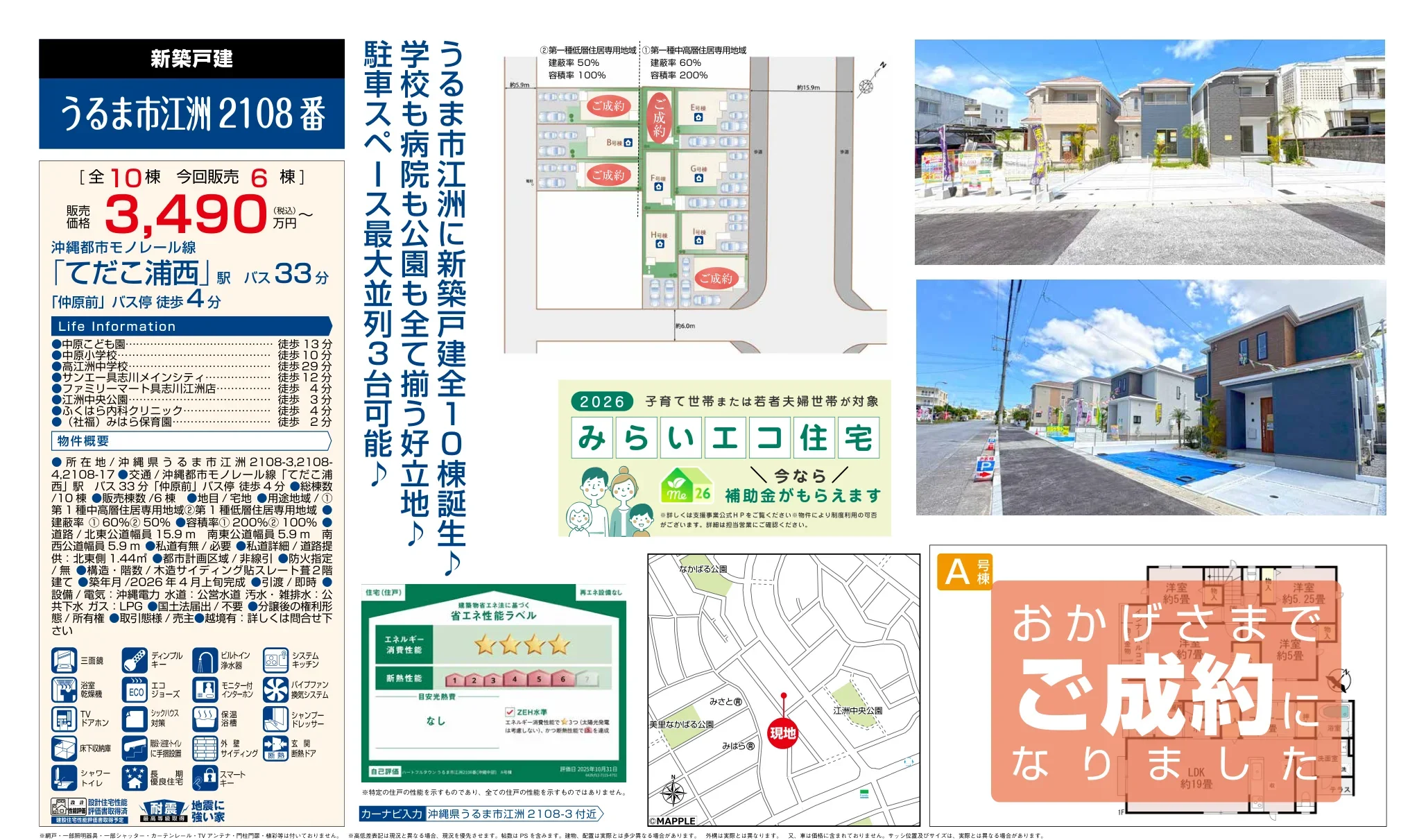This screenshot has height=840, width=1426.
Task: Click the ふくはら内科クリニック row
Action: point(191,411)
